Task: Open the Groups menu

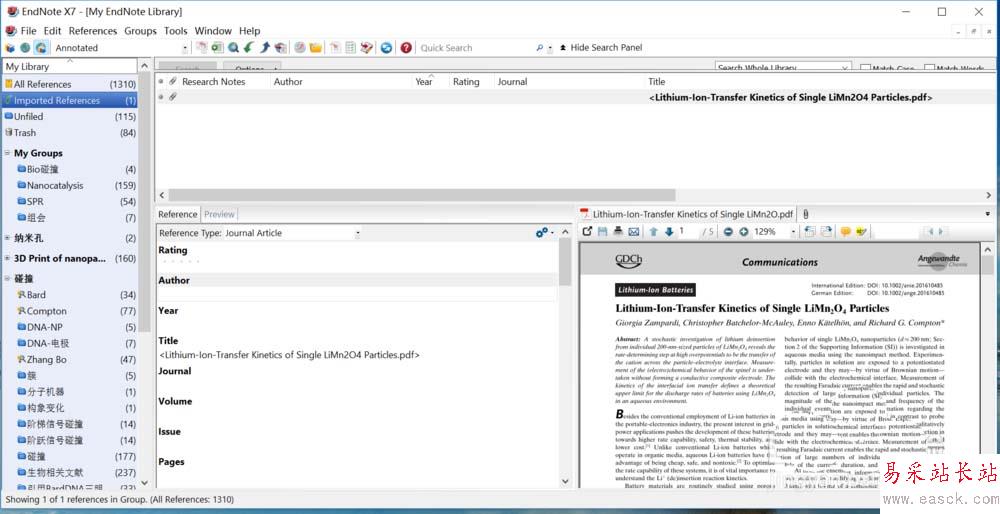Action: coord(140,31)
